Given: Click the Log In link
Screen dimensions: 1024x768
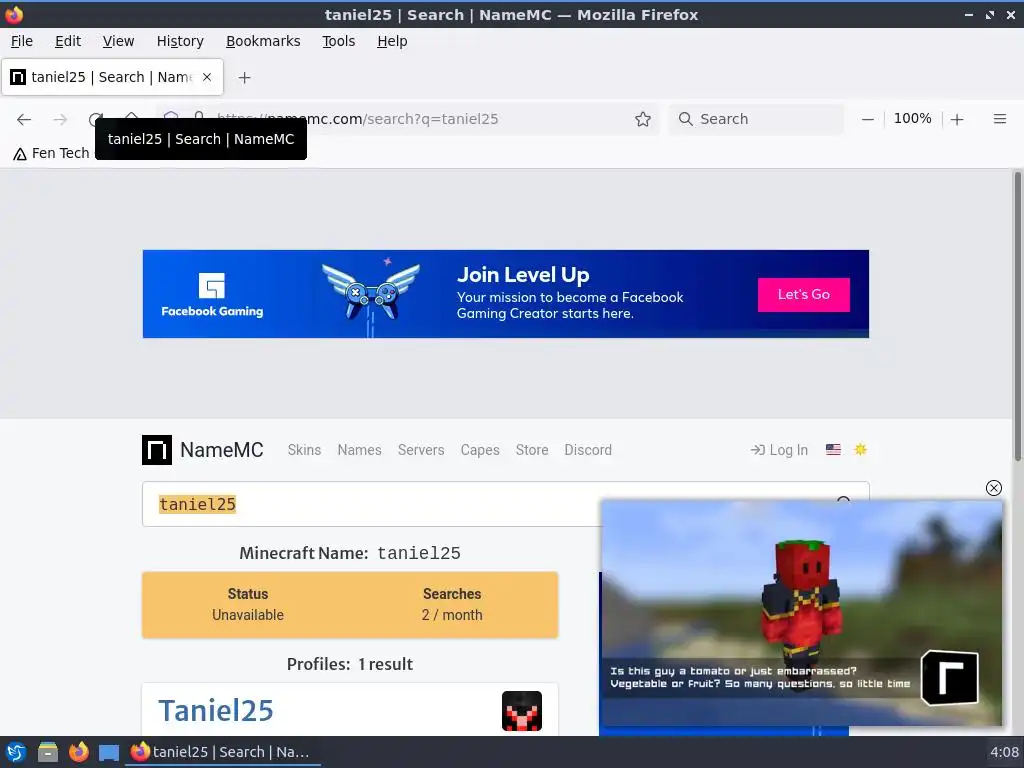Looking at the screenshot, I should pos(779,450).
